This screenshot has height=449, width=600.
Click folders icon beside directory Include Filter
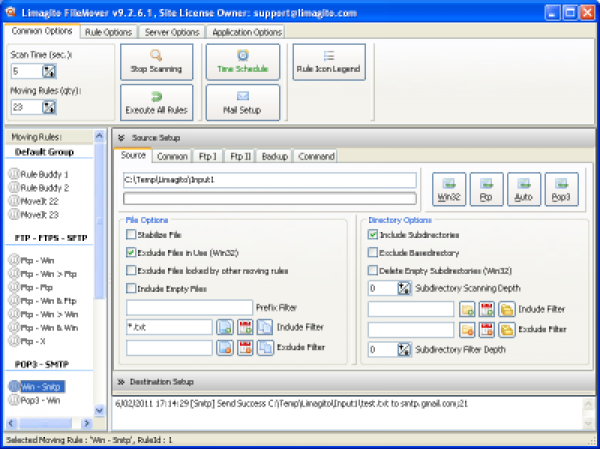(507, 309)
